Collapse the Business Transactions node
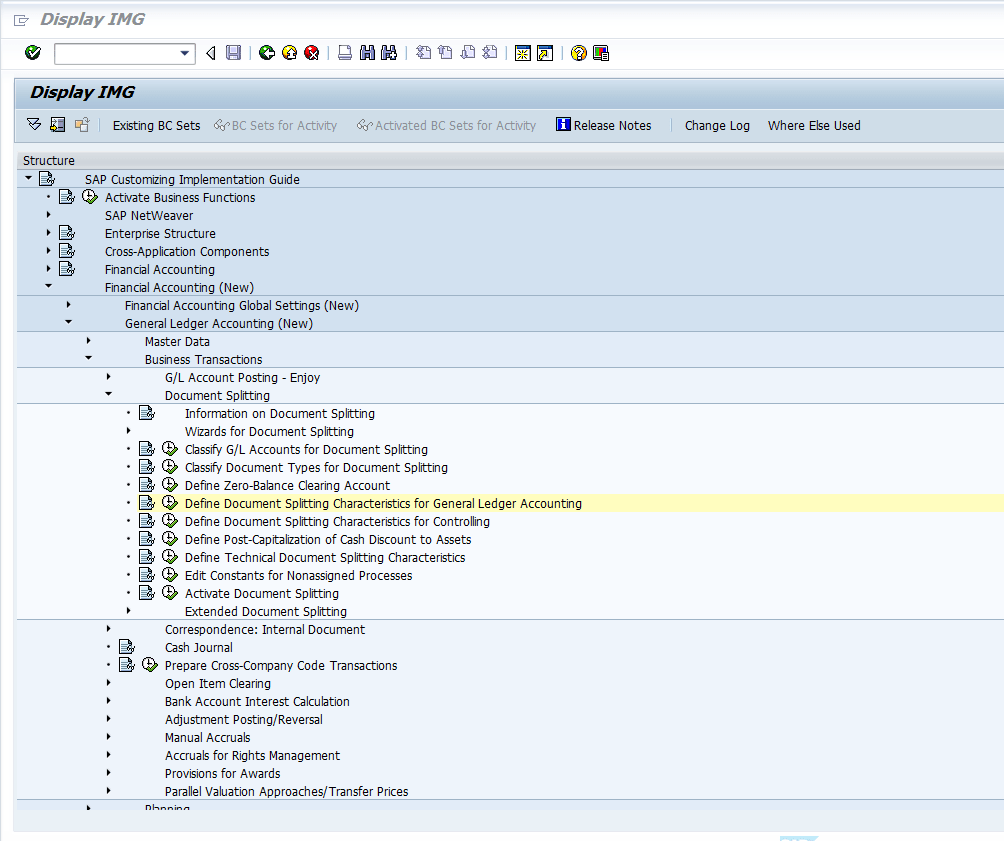The image size is (1004, 841). [88, 359]
